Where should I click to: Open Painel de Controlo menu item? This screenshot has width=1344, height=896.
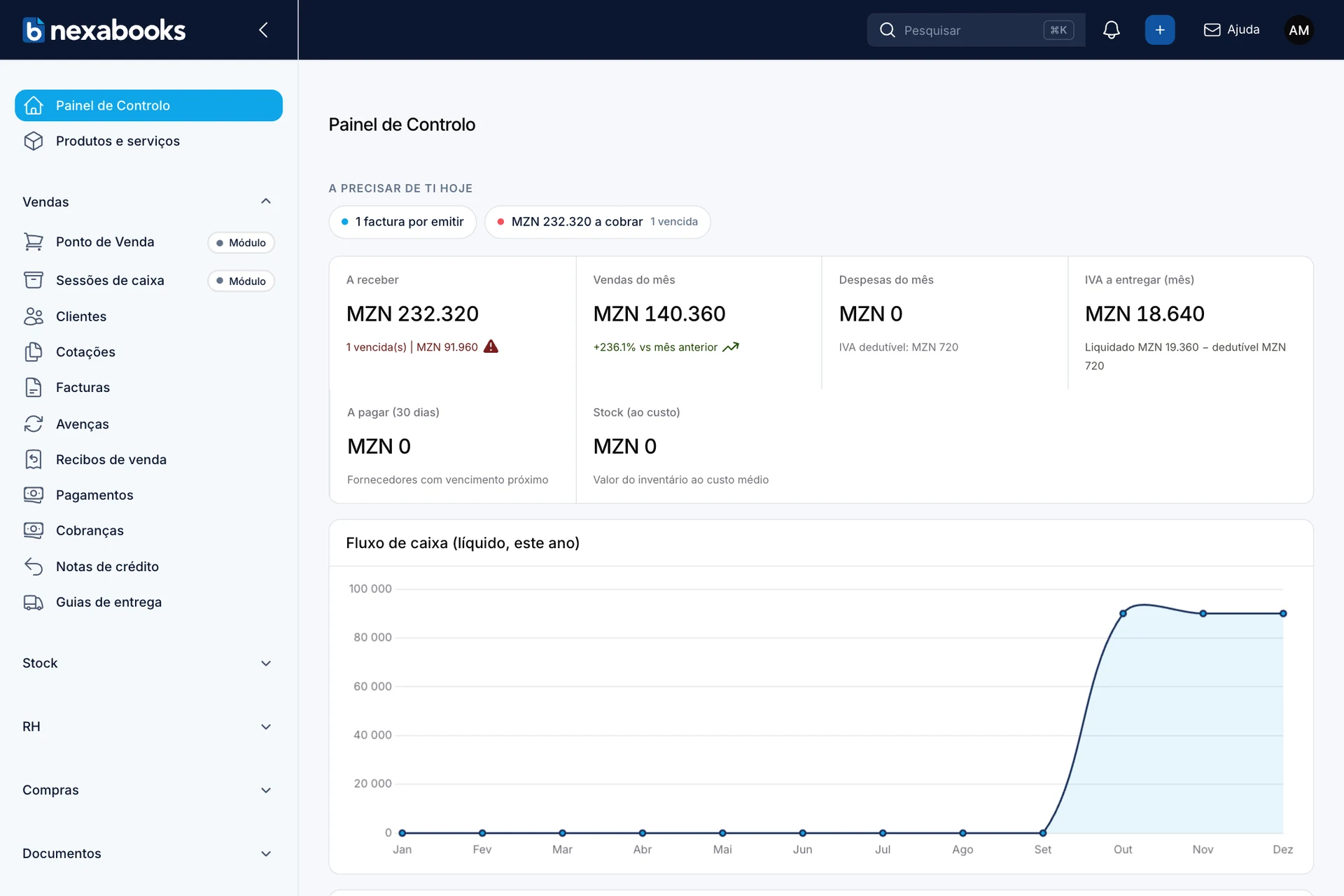[148, 106]
